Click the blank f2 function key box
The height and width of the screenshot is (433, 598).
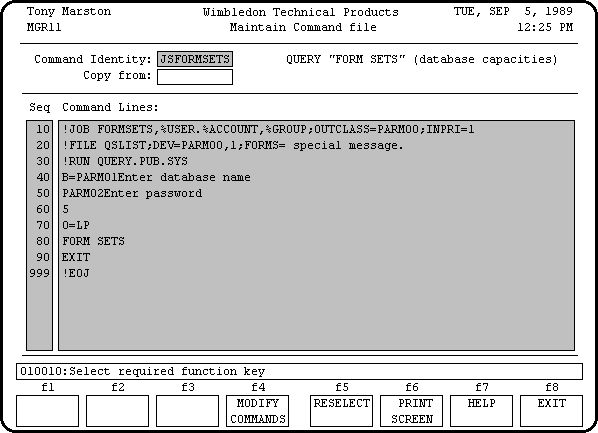pyautogui.click(x=117, y=411)
